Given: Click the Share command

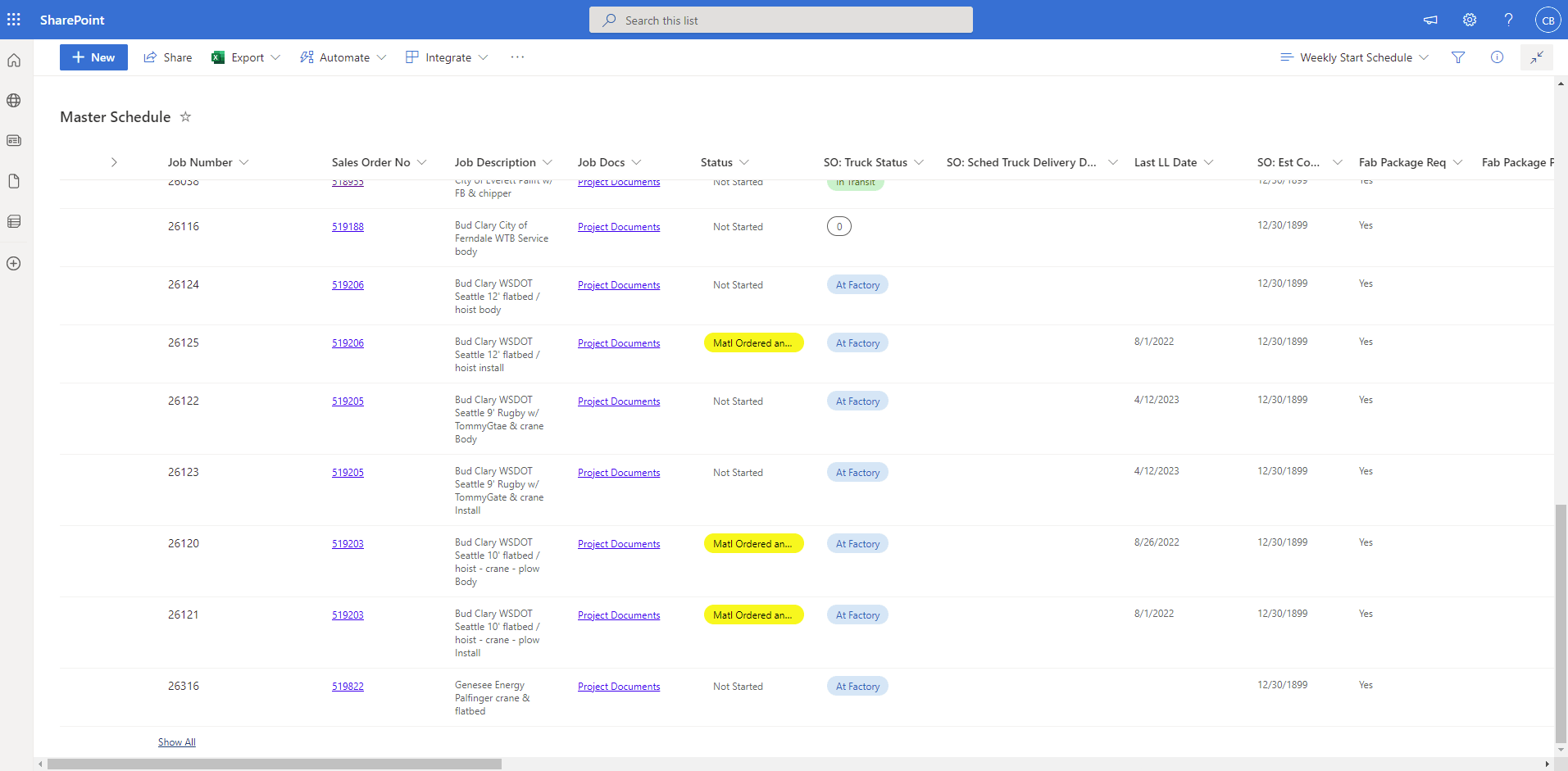Looking at the screenshot, I should coord(168,57).
